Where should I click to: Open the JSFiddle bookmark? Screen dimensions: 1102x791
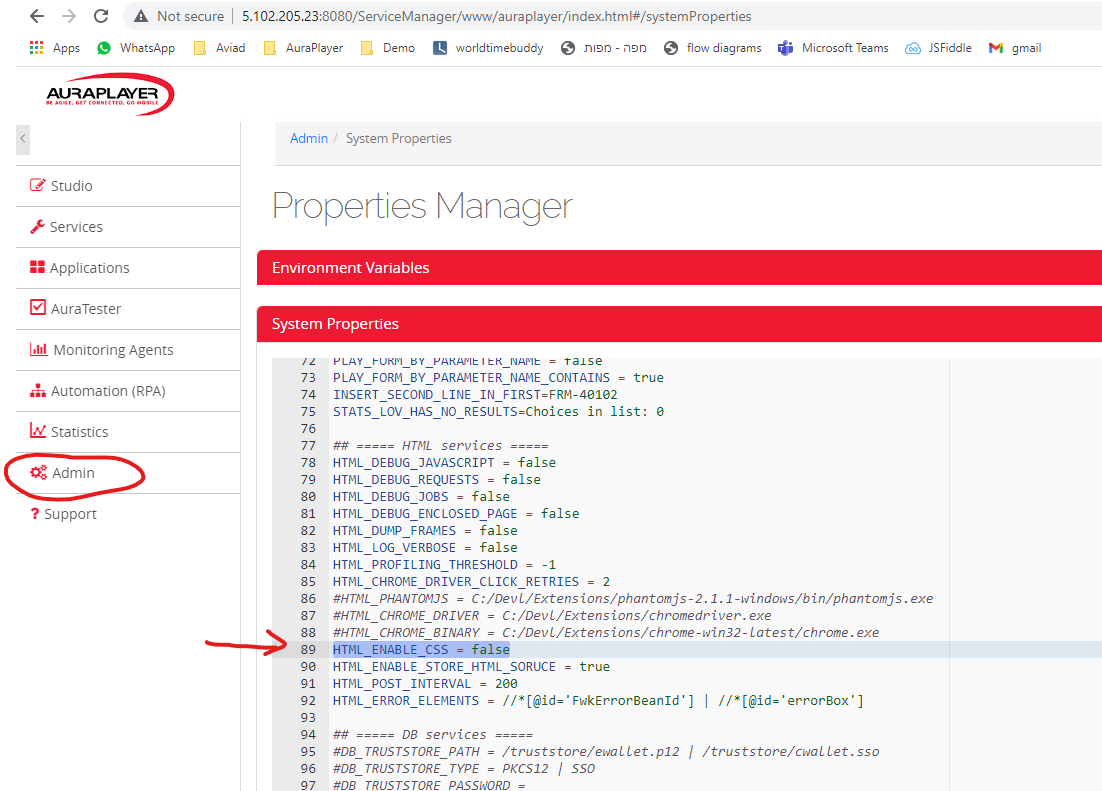point(938,48)
